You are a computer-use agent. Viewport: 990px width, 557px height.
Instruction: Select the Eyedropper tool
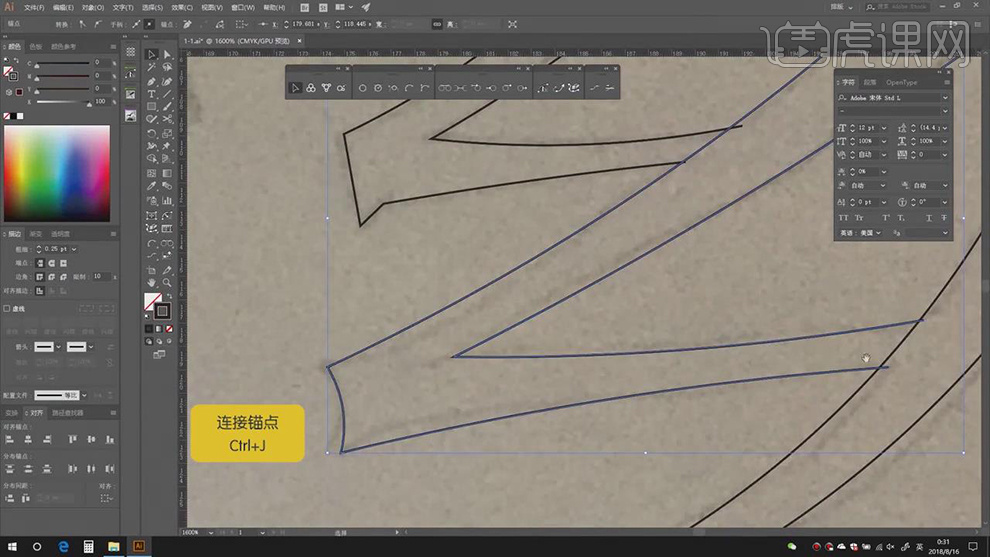[x=152, y=185]
